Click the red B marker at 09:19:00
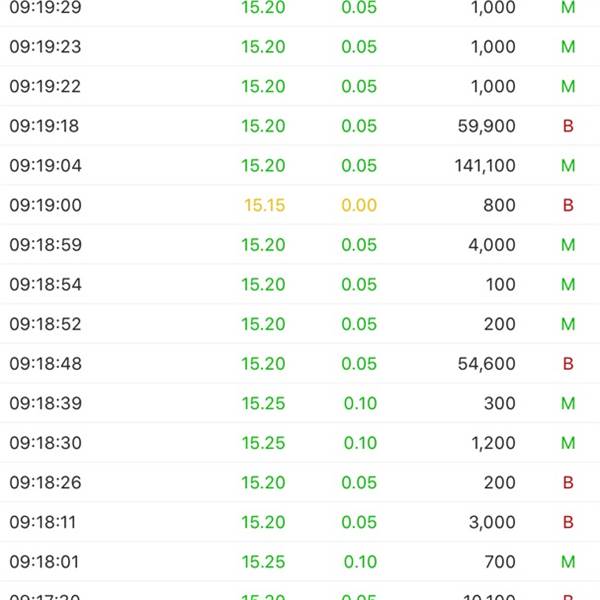600x600 pixels. point(568,205)
